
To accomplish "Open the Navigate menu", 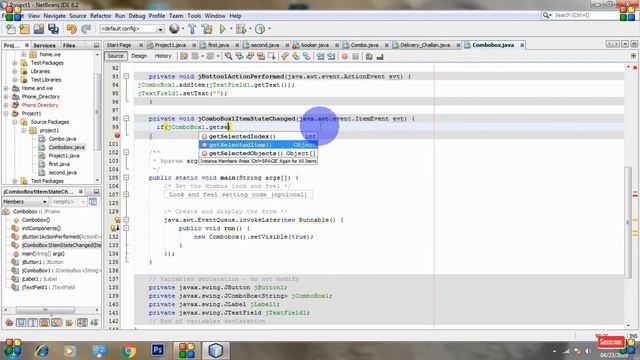I will point(54,16).
